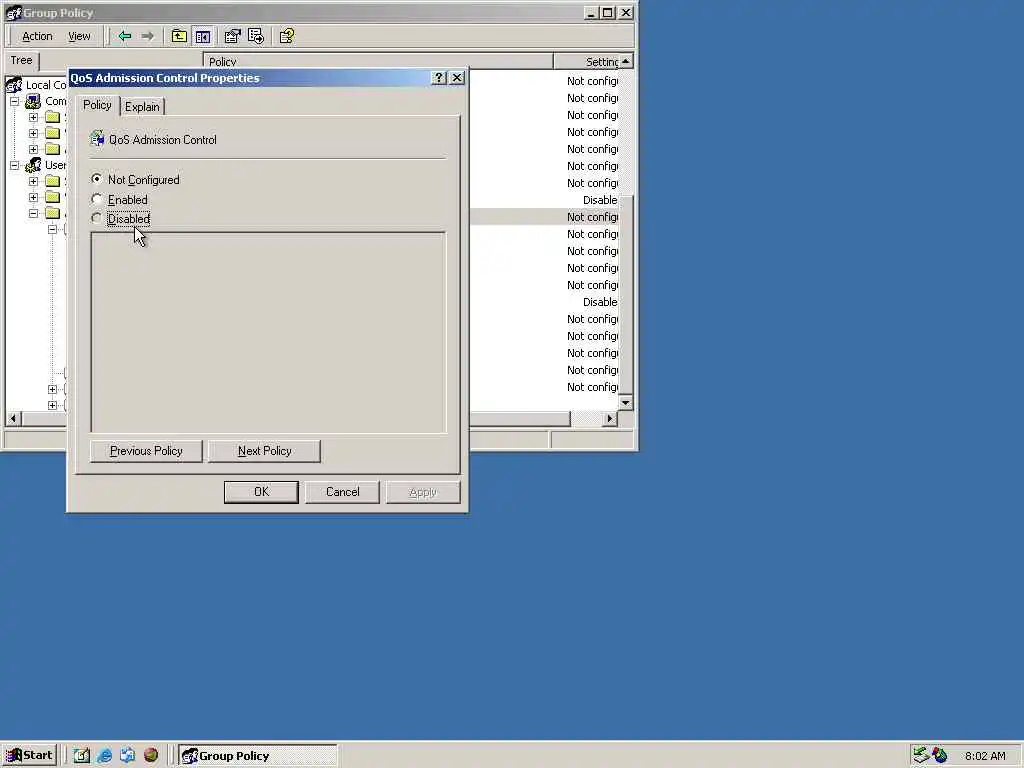Launch Show Desktop from quick launch
The width and height of the screenshot is (1024, 768).
coord(82,756)
